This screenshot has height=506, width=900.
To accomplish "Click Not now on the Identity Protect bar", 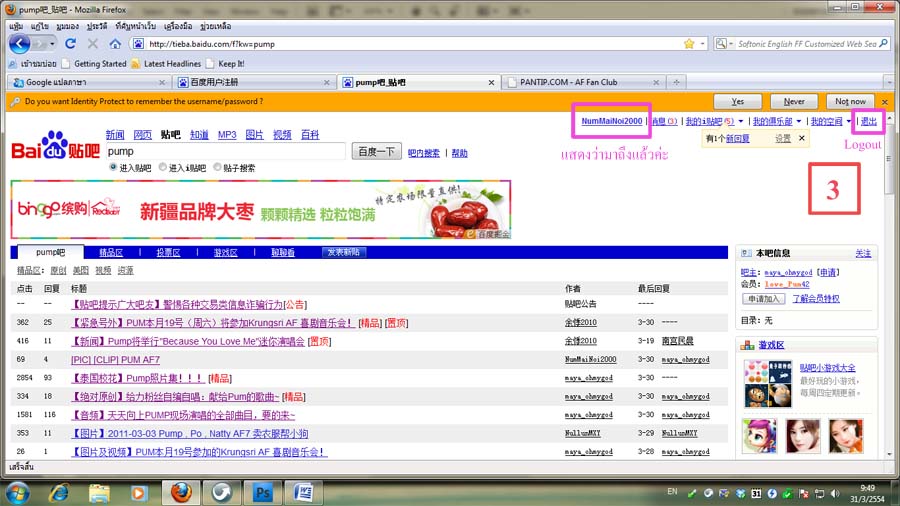I will [x=850, y=102].
